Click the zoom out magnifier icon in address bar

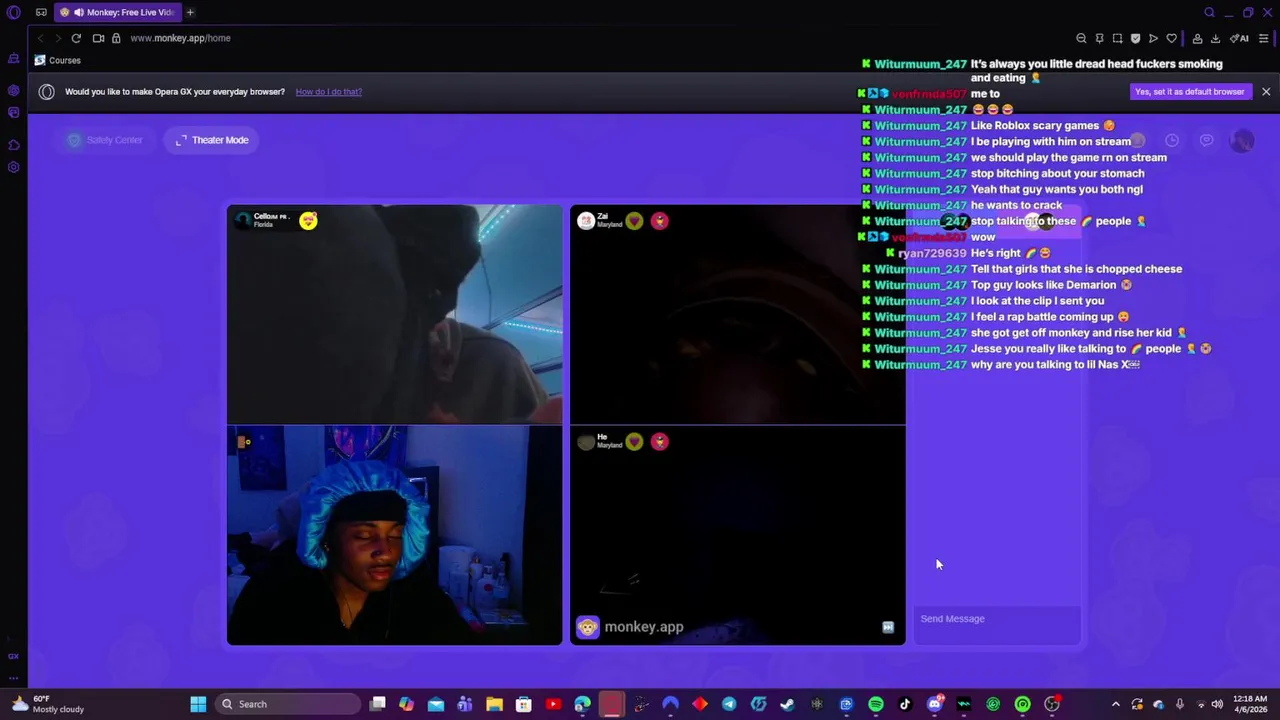[1081, 38]
